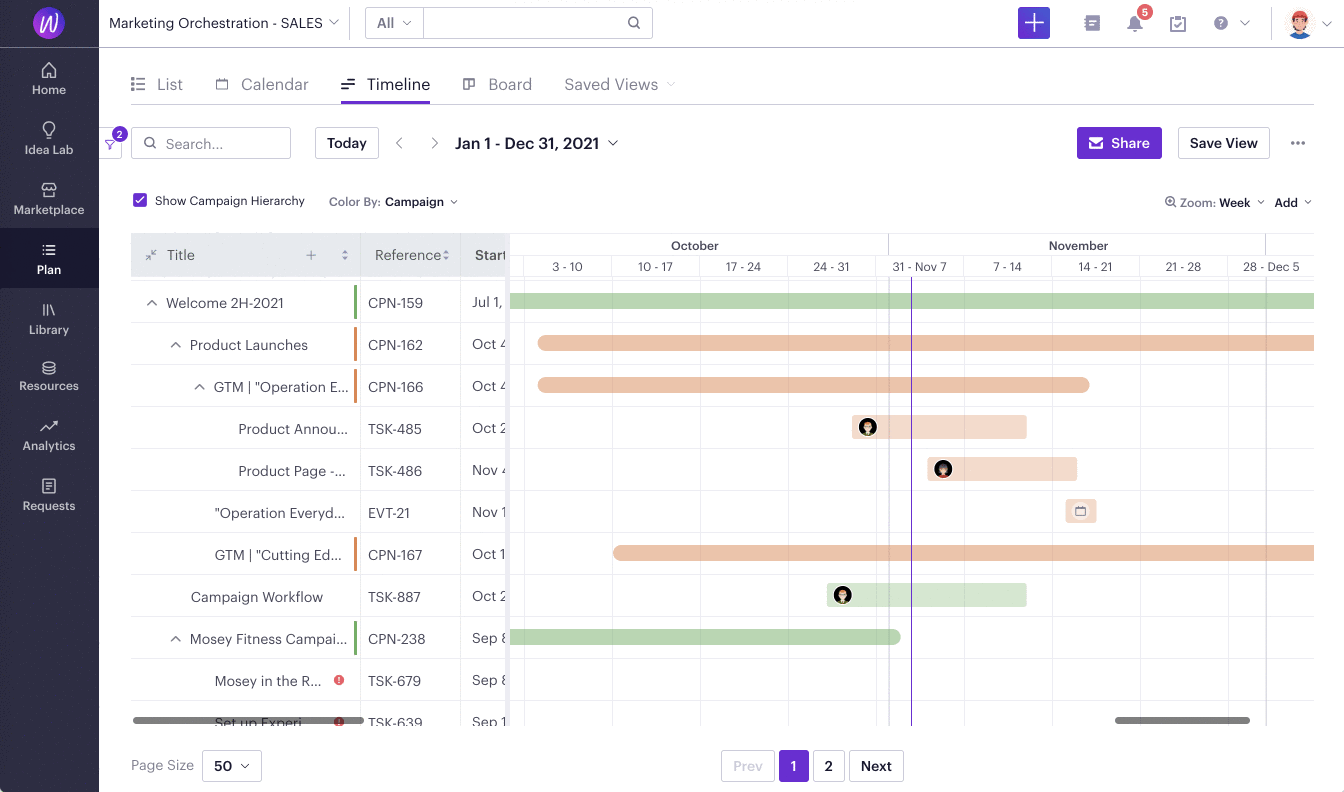1344x792 pixels.
Task: Switch to the Board tab
Action: 497,84
